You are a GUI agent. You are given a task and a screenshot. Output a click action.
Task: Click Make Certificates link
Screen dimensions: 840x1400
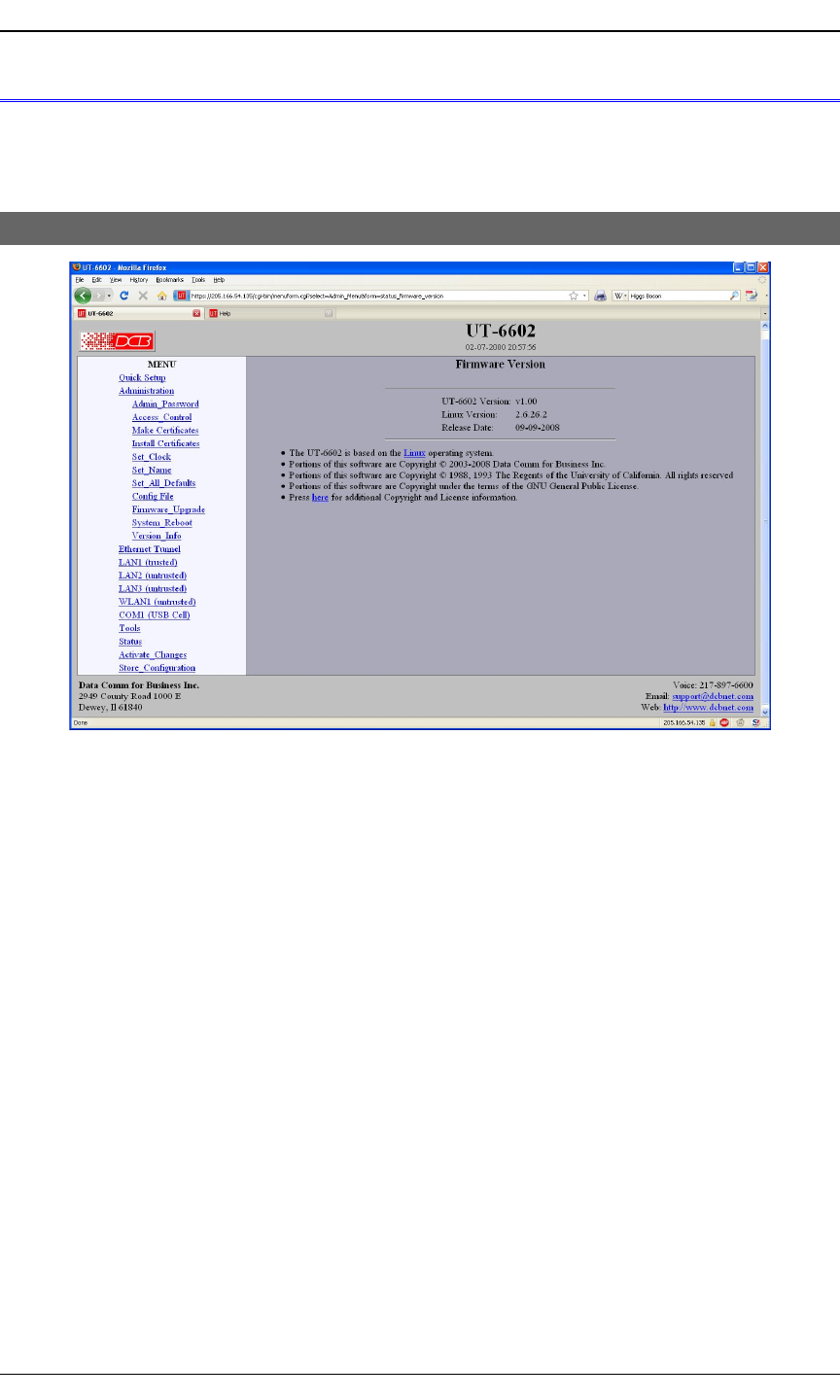pyautogui.click(x=165, y=430)
